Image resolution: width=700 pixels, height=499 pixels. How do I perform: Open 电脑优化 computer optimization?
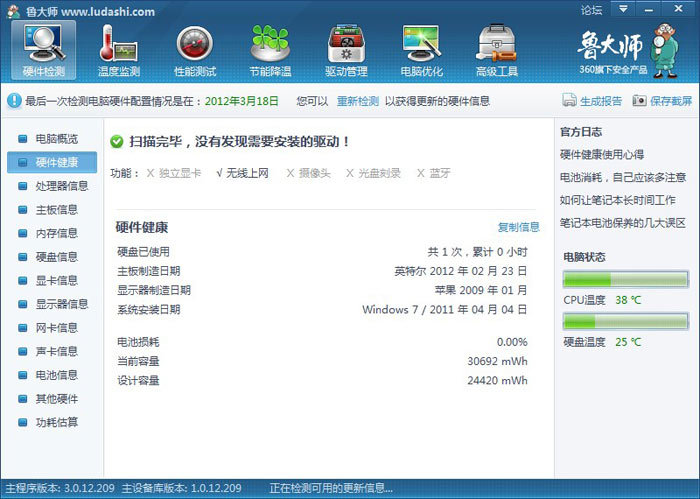click(422, 50)
